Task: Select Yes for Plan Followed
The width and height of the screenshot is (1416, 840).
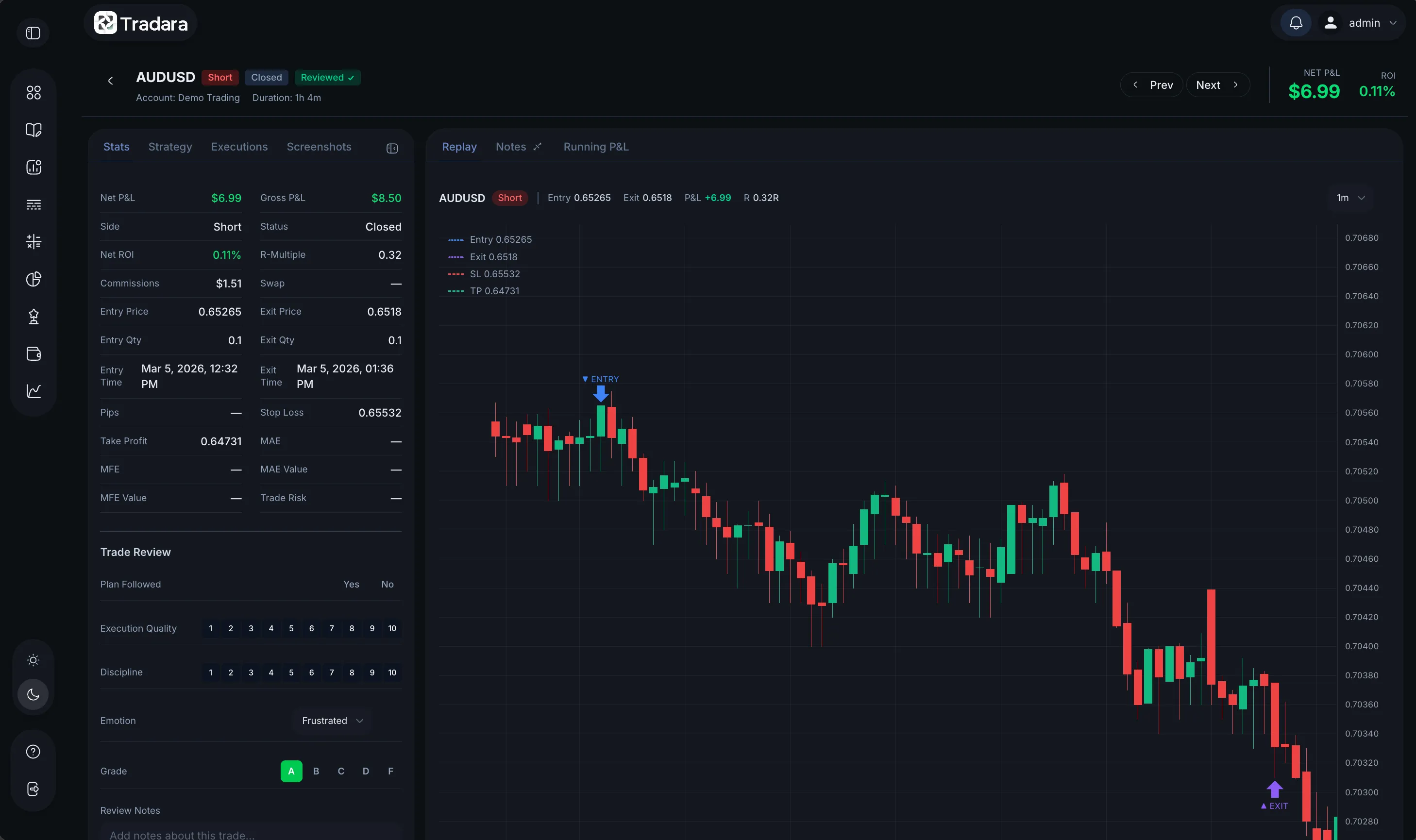Action: [x=351, y=584]
